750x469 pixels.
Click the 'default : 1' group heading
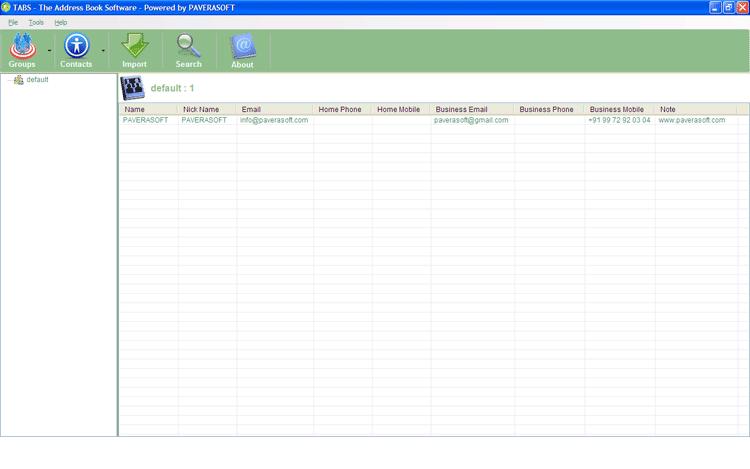tap(172, 88)
